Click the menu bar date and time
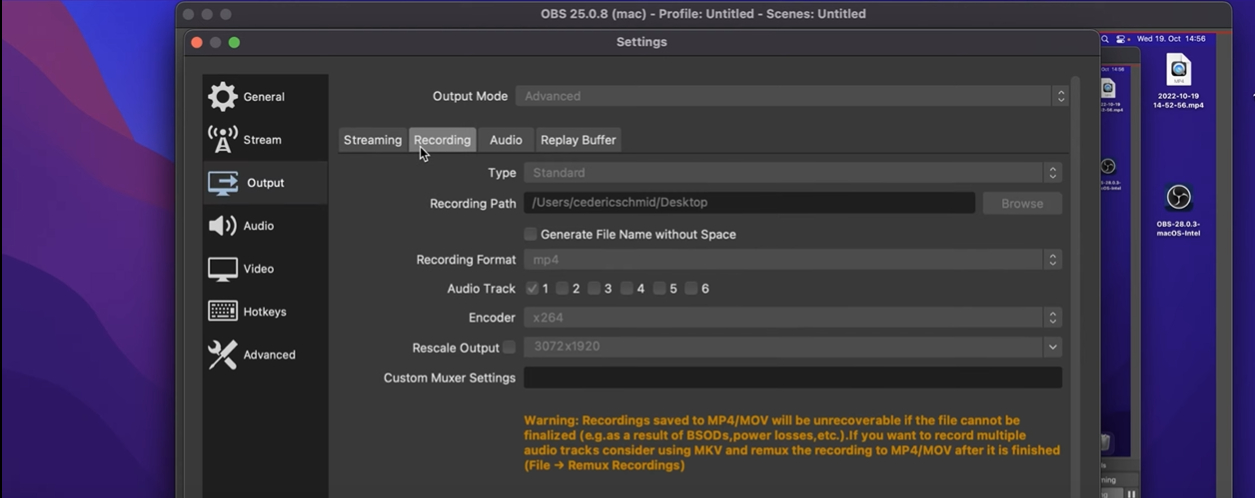1255x498 pixels. click(x=1171, y=39)
